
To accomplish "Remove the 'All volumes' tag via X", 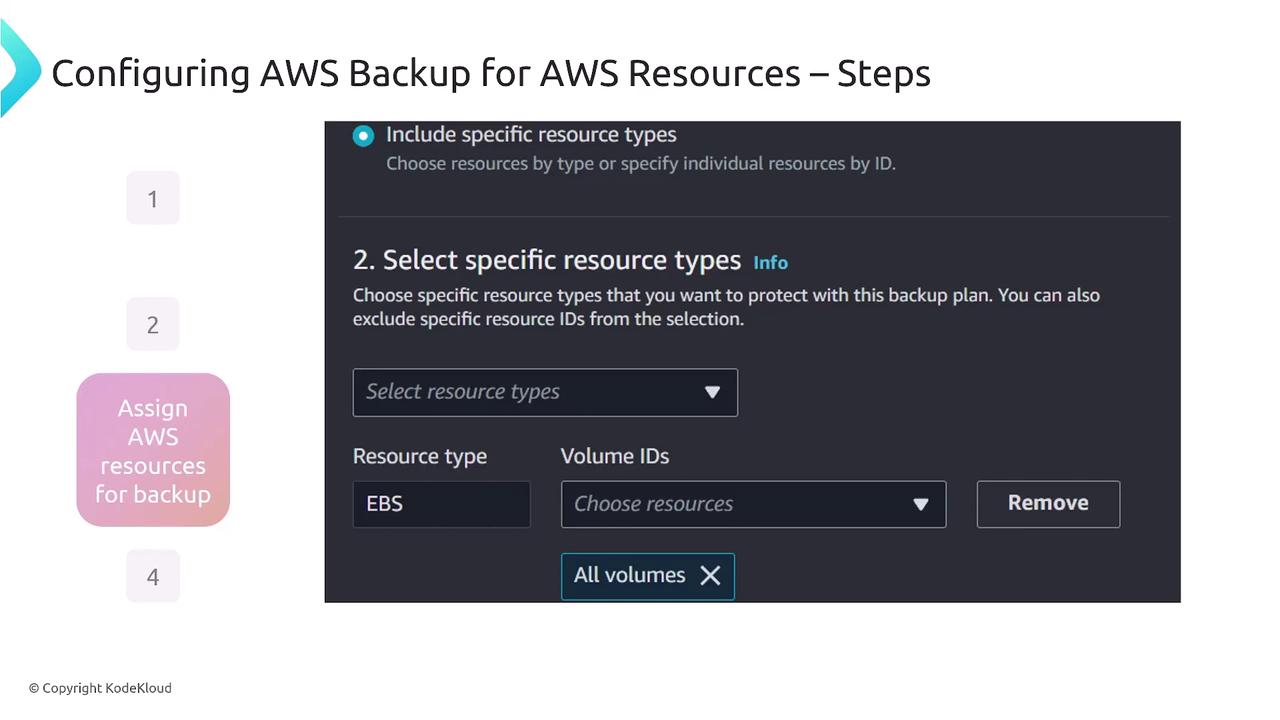I will [710, 576].
